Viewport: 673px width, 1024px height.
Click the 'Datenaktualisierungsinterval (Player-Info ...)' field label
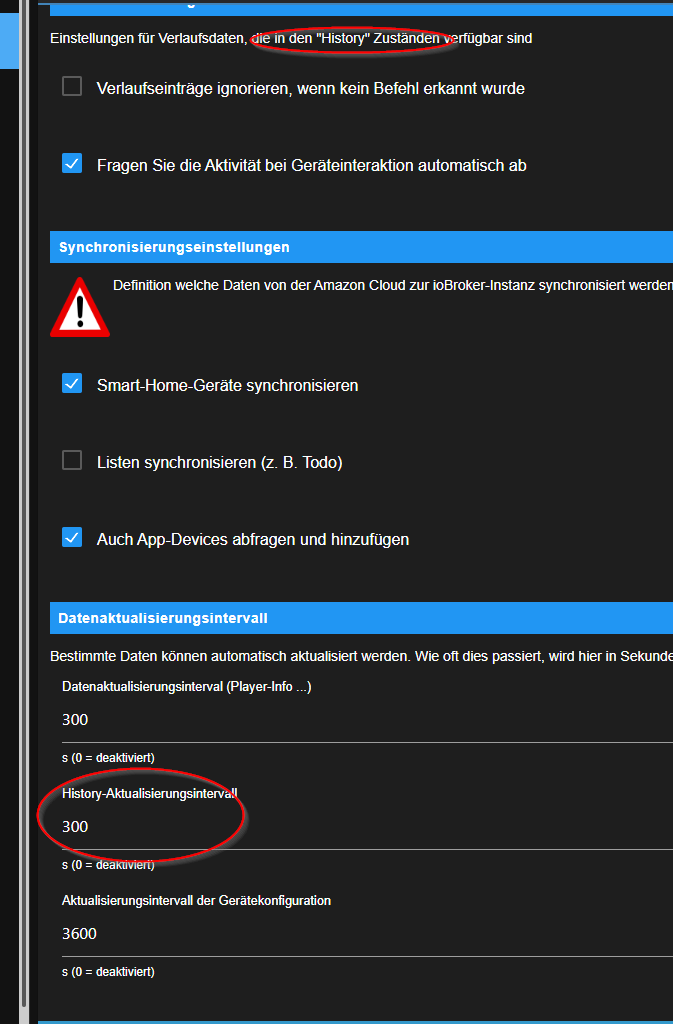pyautogui.click(x=187, y=687)
